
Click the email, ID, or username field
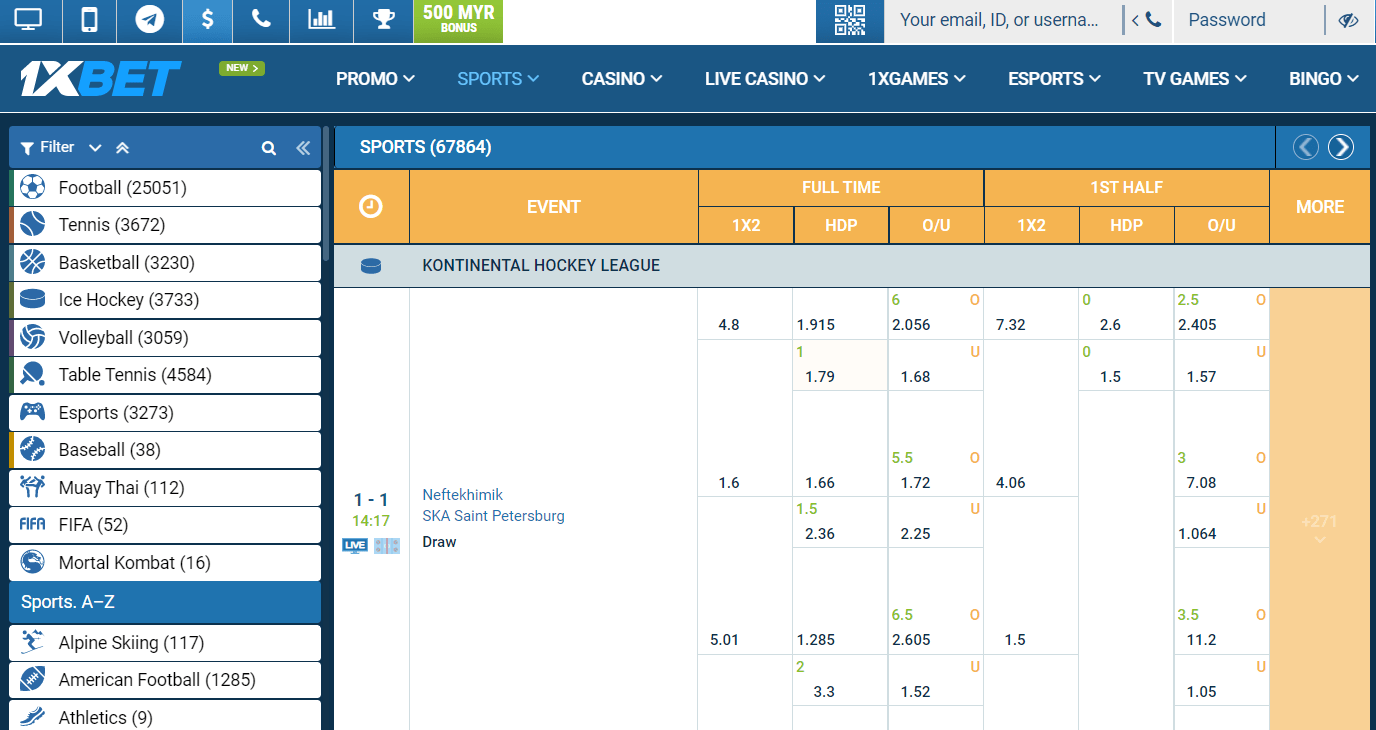point(1002,20)
